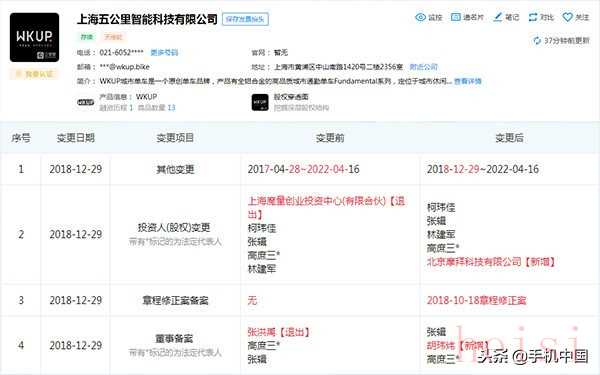The image size is (600, 375).
Task: Open the 股权穿透图 thumbnail
Action: click(x=260, y=103)
